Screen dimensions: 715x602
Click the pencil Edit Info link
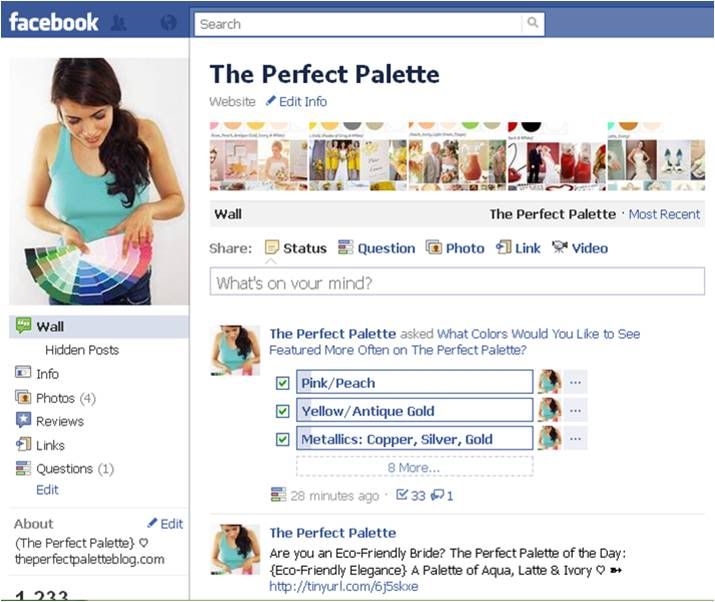click(x=296, y=101)
